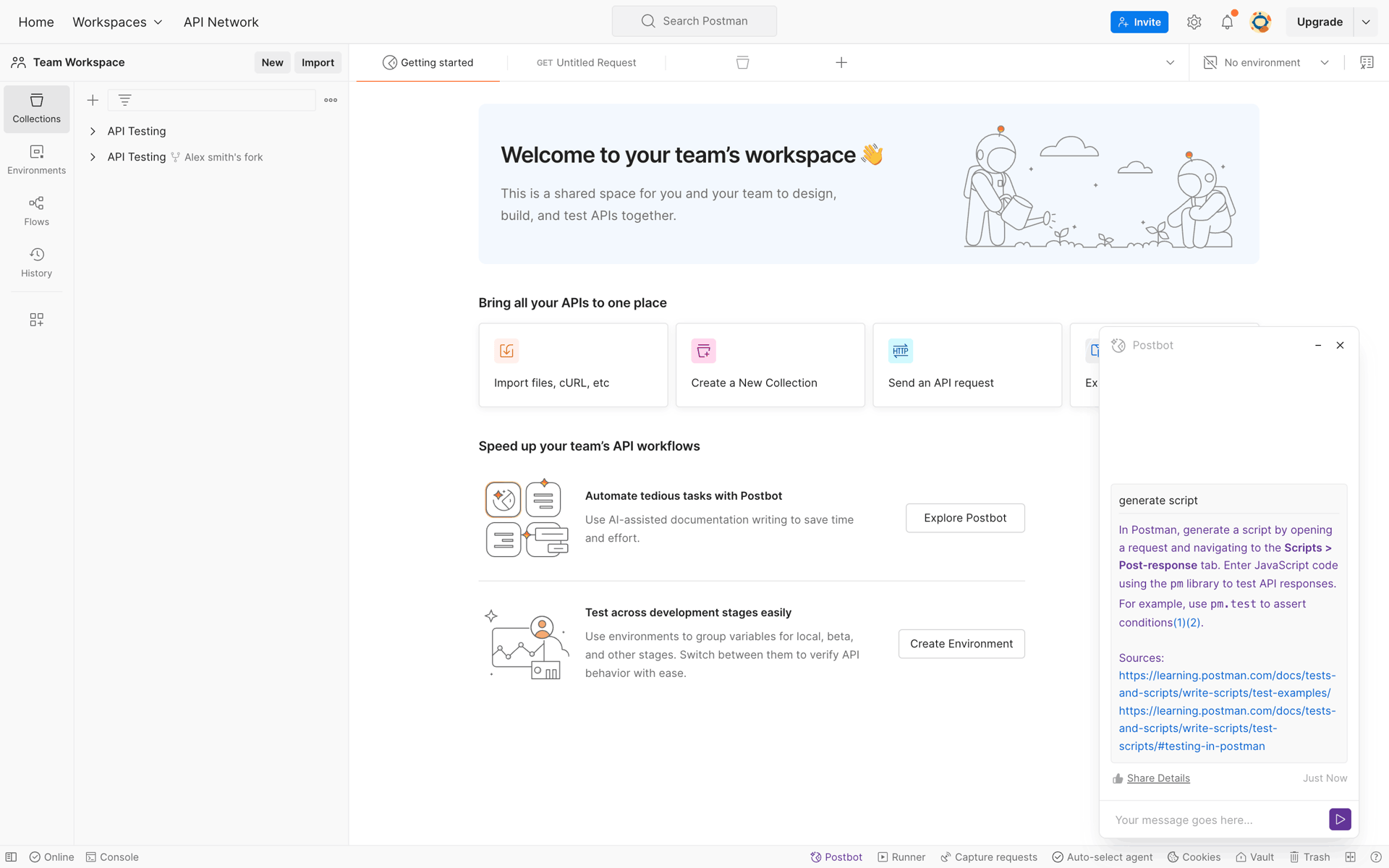The width and height of the screenshot is (1389, 868).
Task: Open the Send an API request card
Action: tap(967, 365)
